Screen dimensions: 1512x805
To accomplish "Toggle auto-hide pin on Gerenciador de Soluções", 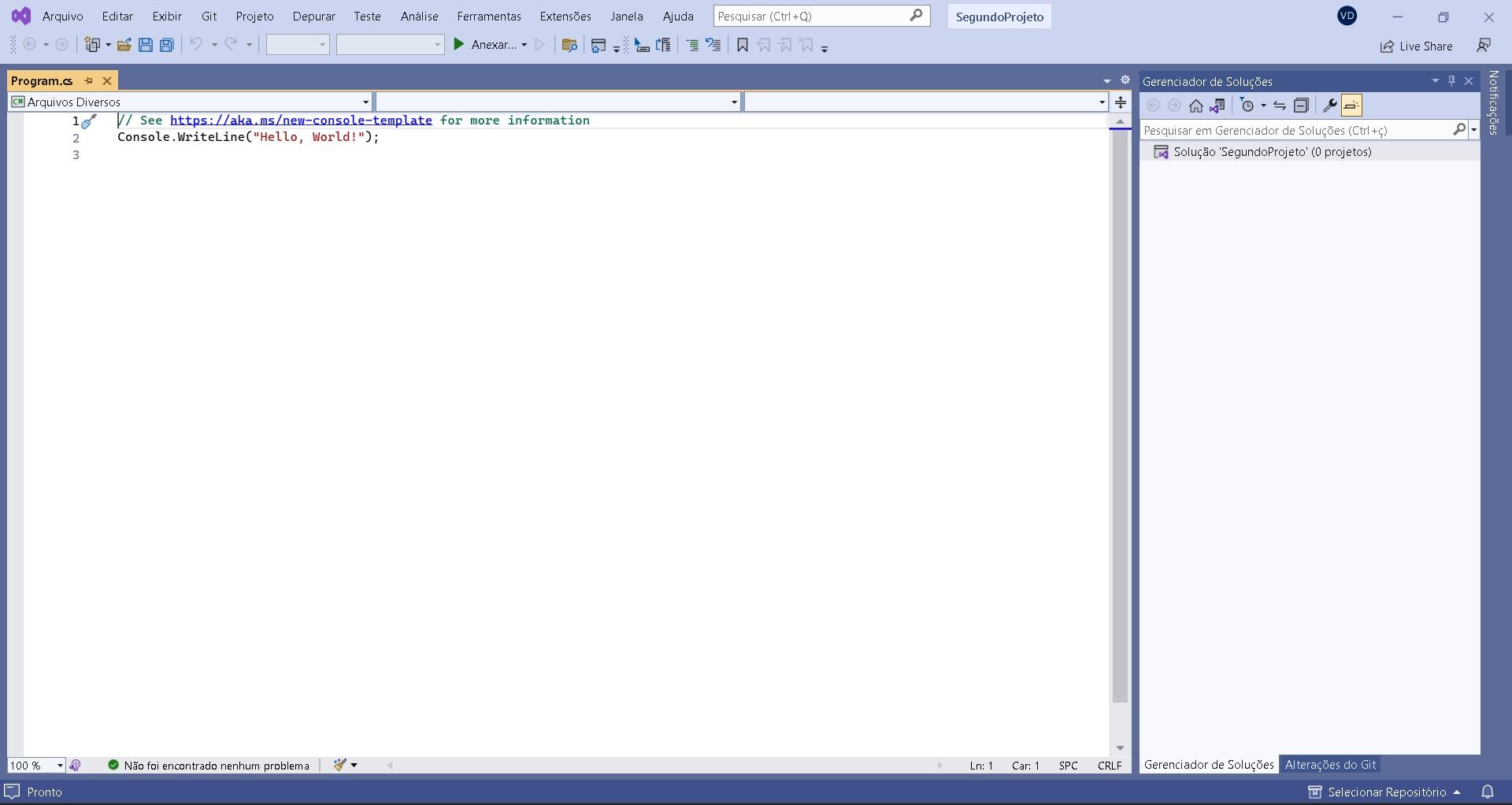I will [x=1452, y=80].
